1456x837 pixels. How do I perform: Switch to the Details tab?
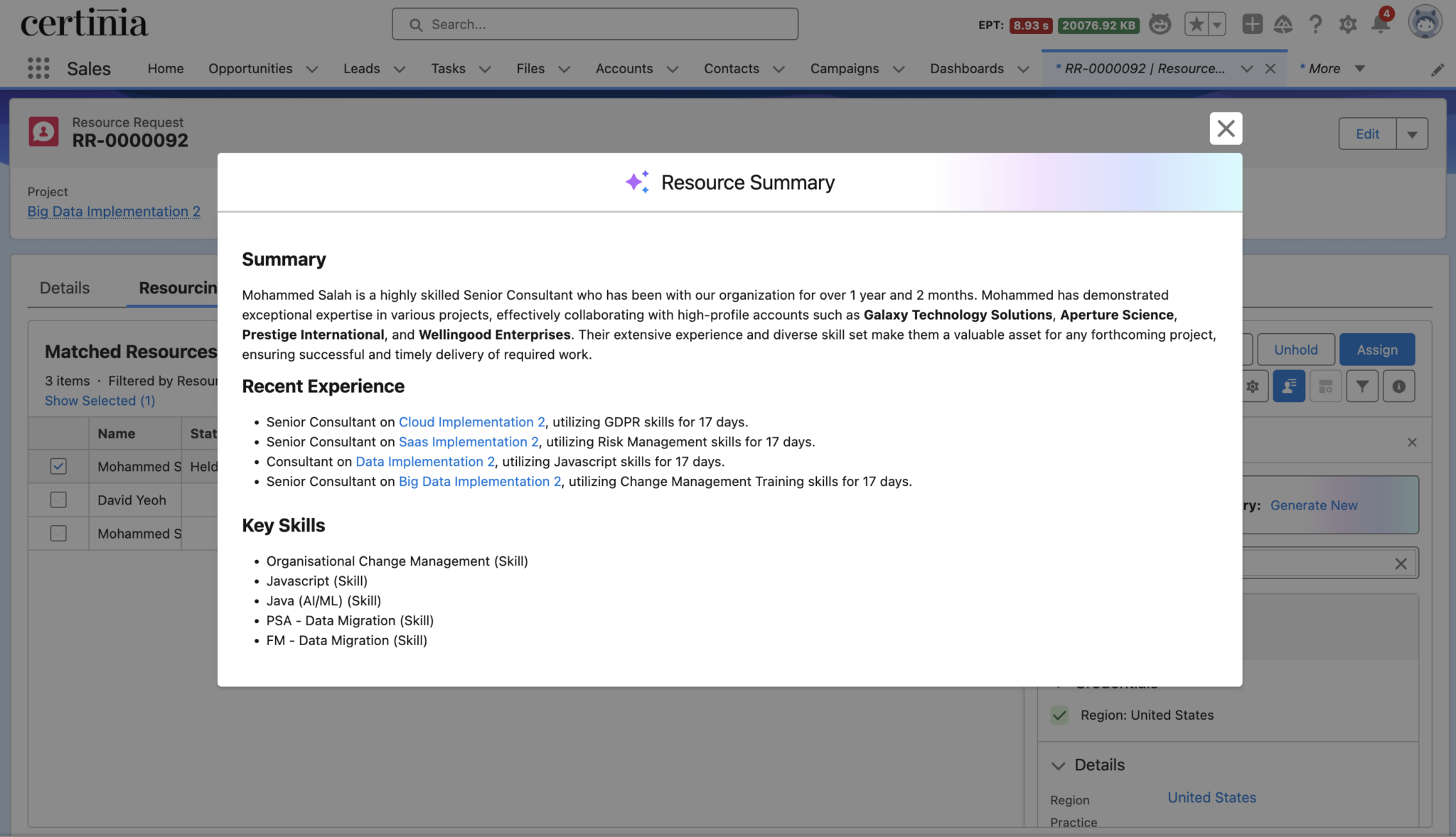click(x=64, y=287)
